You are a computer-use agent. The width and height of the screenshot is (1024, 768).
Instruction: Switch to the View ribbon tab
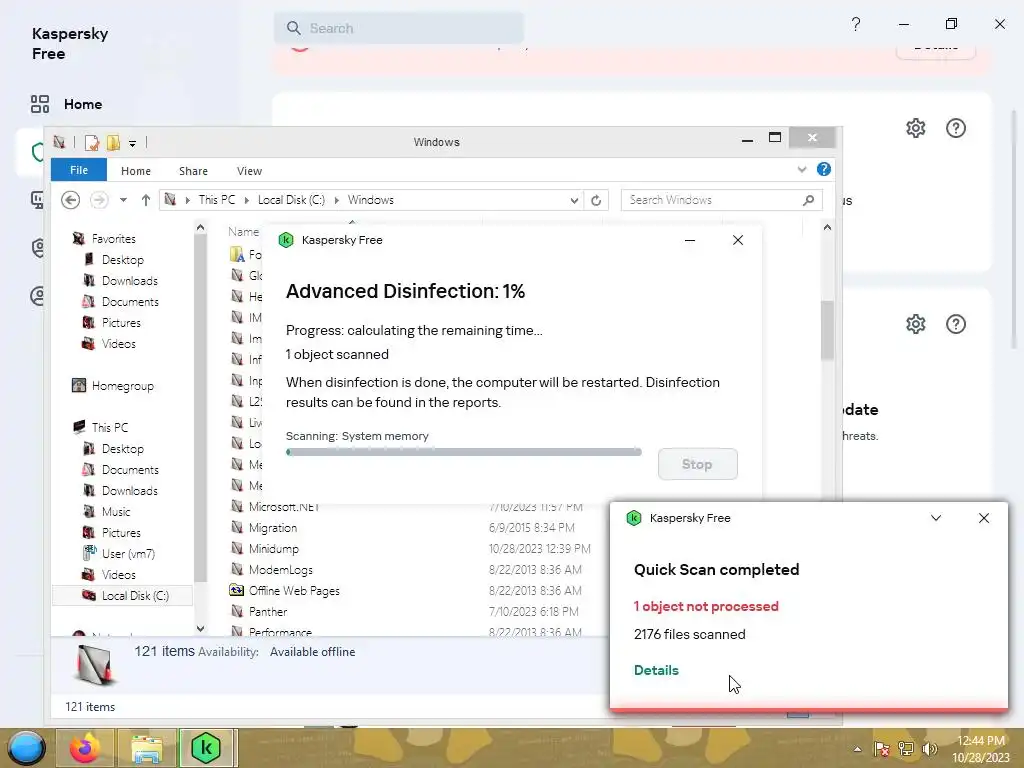coord(249,171)
